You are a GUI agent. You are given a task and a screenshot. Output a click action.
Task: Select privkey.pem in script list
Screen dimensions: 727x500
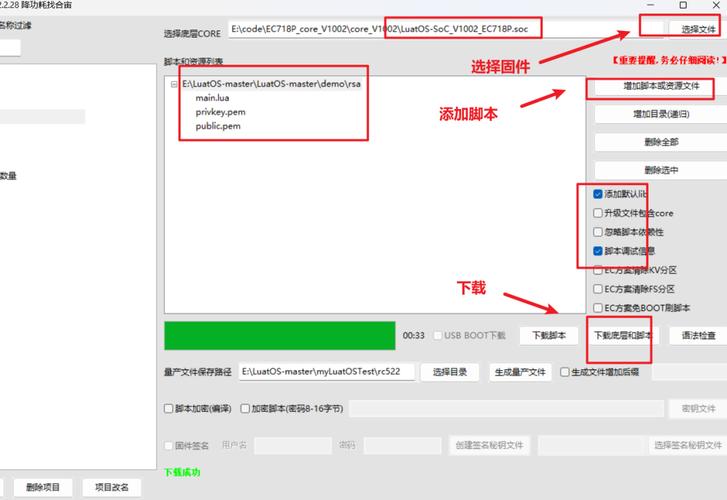220,112
